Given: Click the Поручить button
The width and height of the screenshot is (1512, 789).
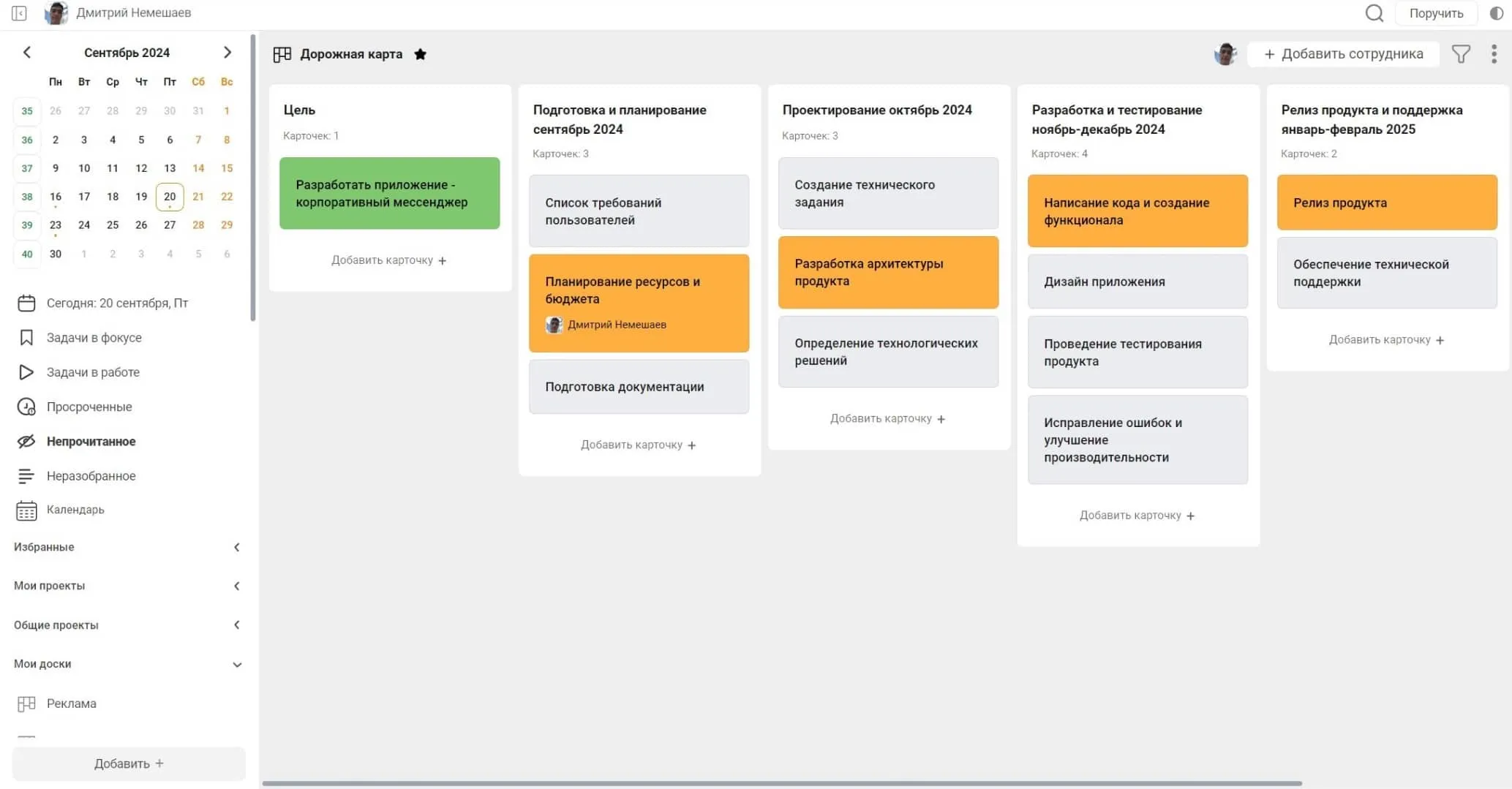Looking at the screenshot, I should coord(1436,13).
